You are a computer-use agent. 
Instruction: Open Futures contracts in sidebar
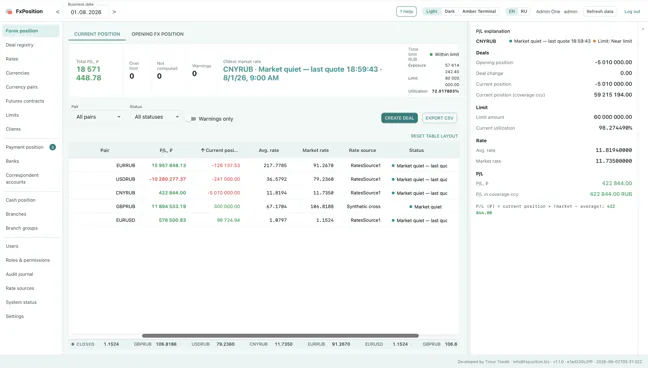[x=31, y=101]
